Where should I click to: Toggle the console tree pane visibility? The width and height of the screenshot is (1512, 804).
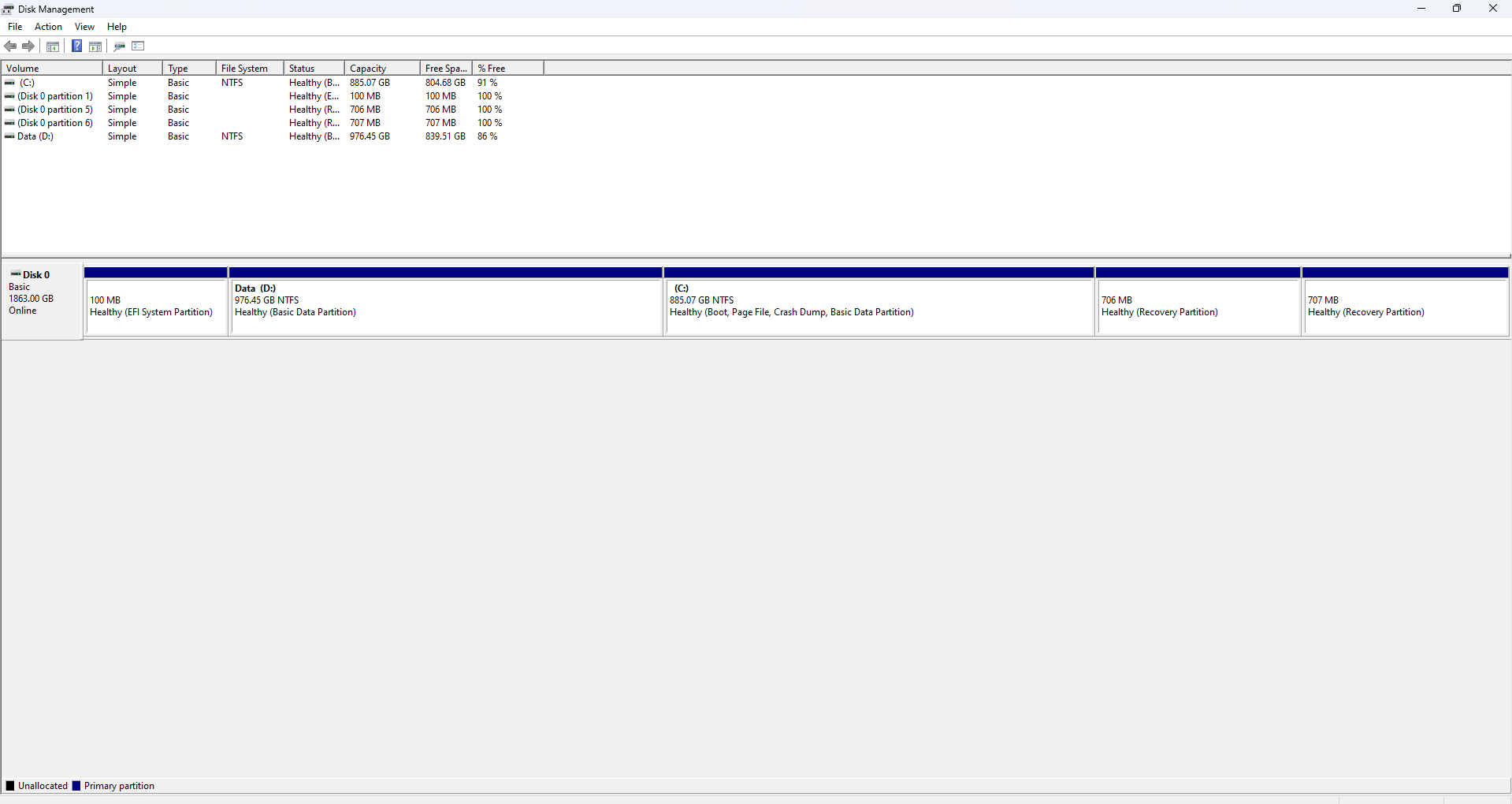(52, 46)
